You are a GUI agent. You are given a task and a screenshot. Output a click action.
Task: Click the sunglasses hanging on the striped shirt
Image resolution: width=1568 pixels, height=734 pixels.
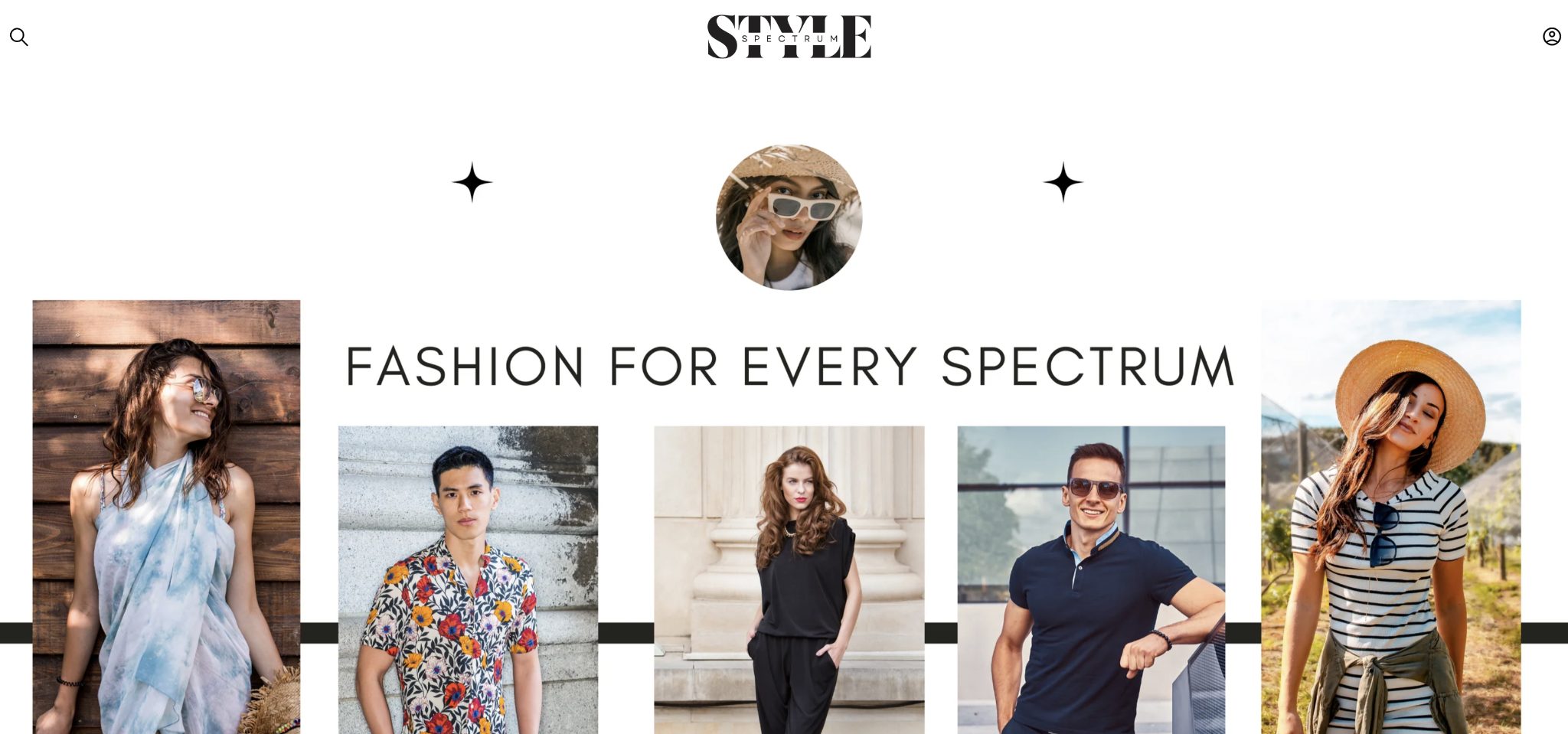(x=1384, y=534)
